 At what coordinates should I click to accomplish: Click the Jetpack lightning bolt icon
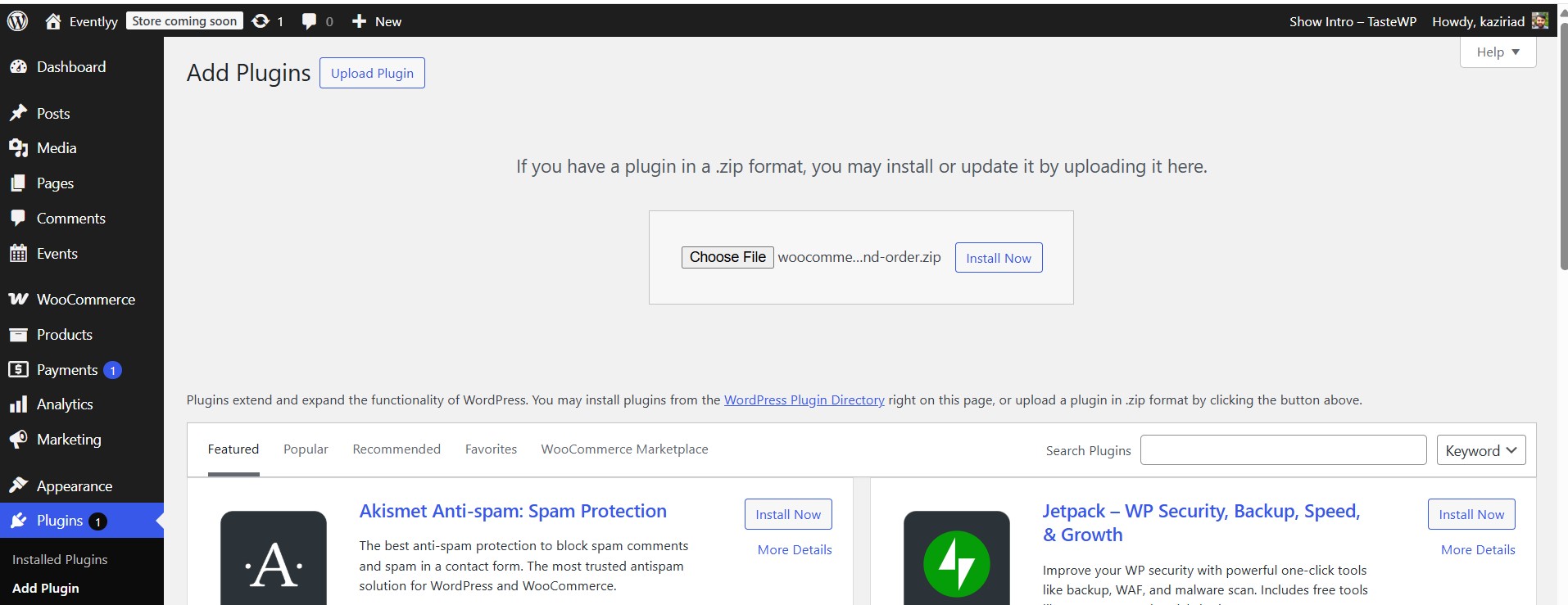tap(956, 563)
